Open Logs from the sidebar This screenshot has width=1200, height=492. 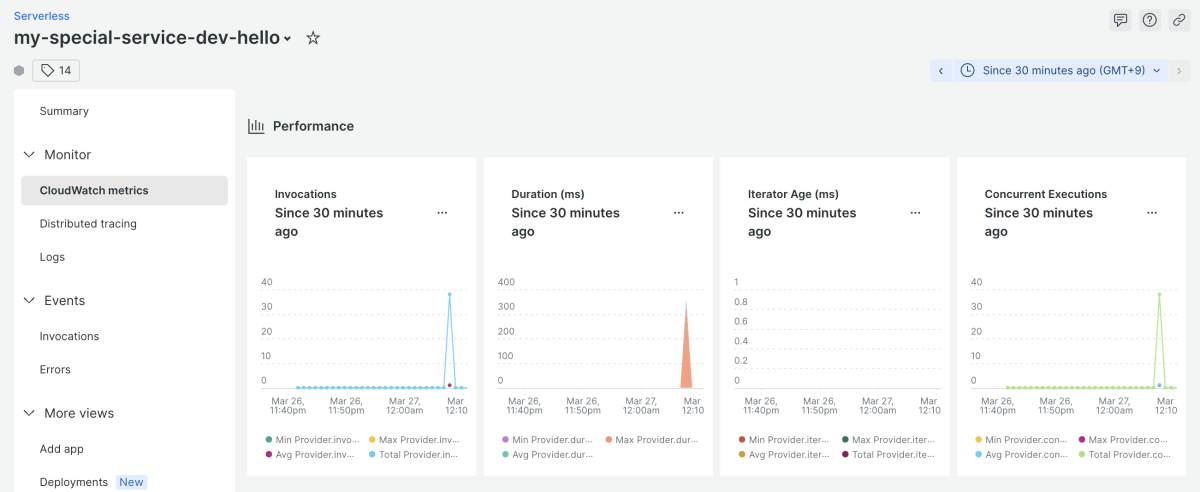52,257
